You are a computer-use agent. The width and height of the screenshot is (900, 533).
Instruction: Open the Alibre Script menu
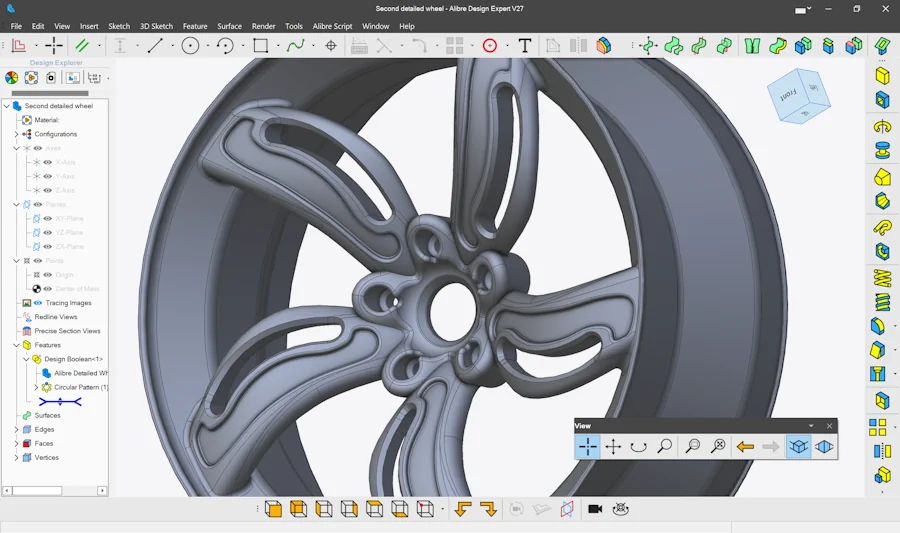[x=332, y=26]
